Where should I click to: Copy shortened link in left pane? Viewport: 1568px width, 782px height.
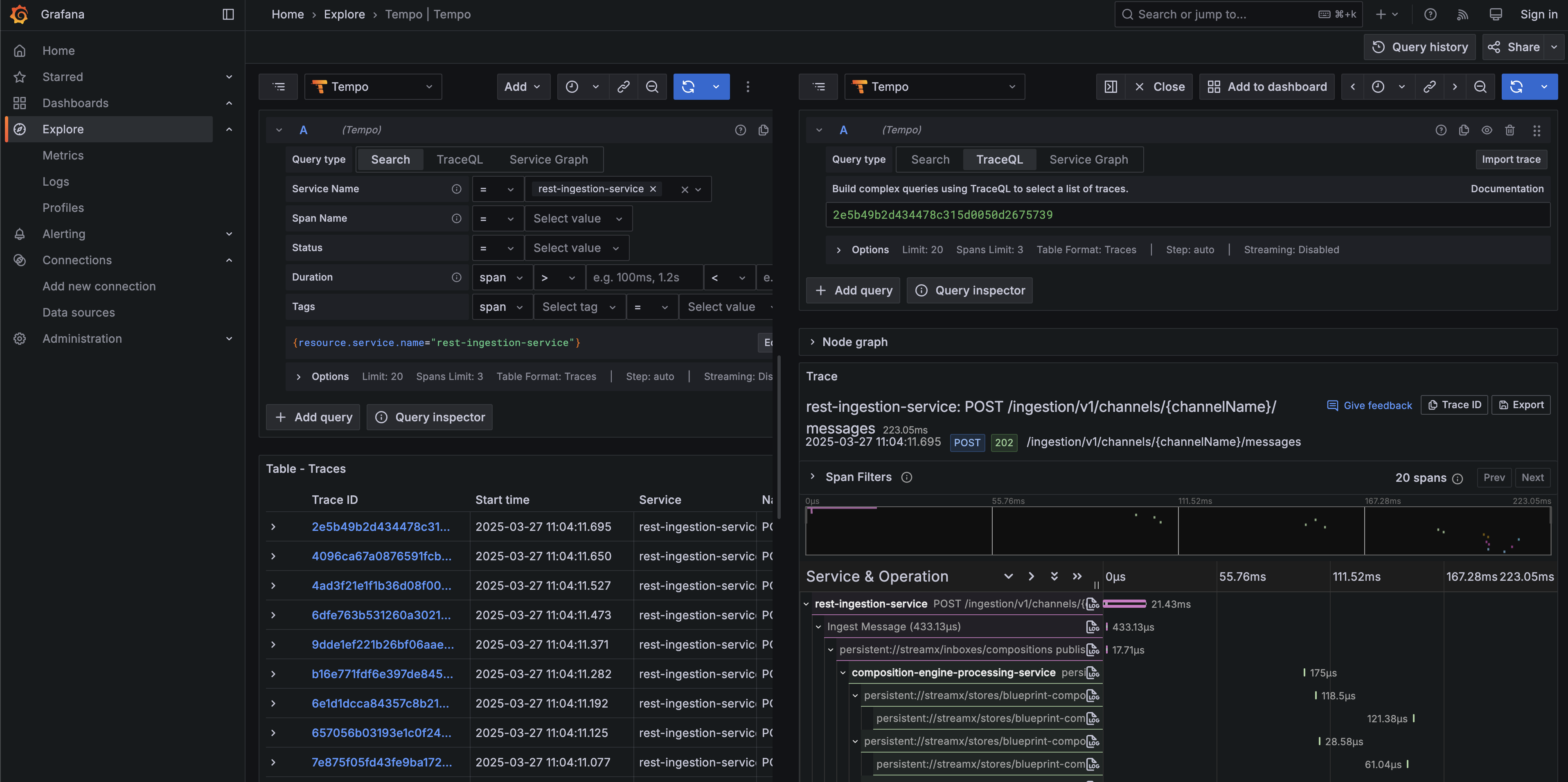(x=623, y=87)
